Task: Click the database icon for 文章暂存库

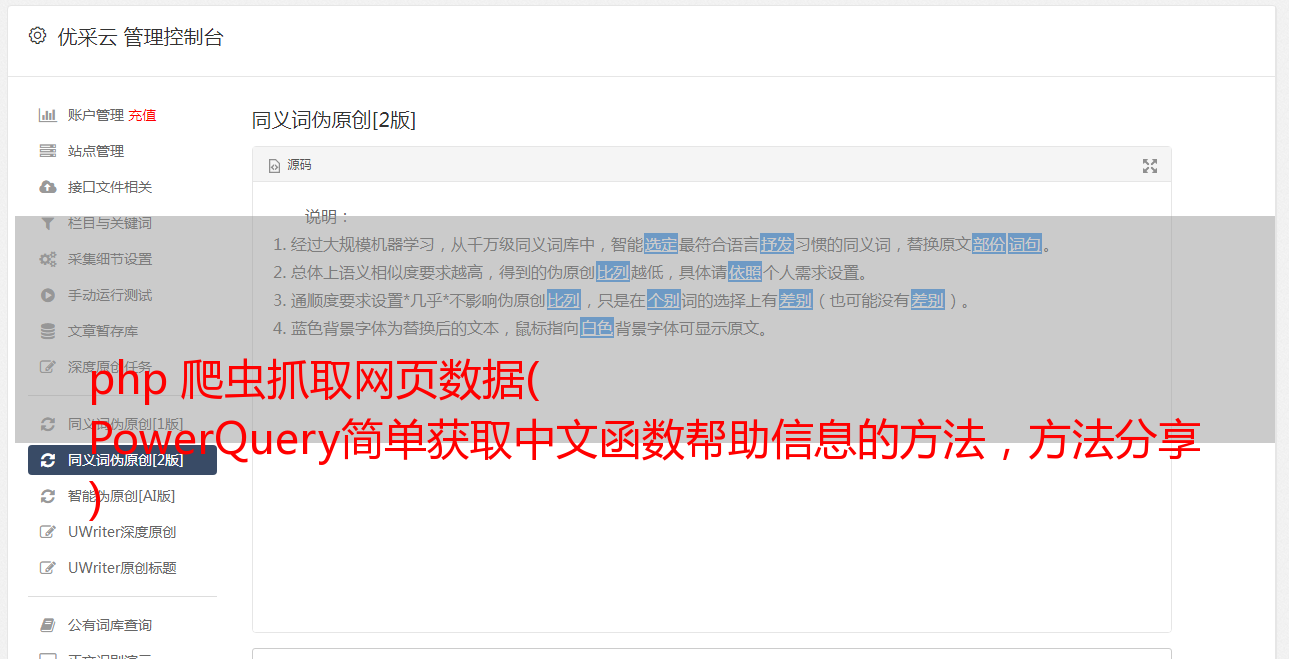Action: (48, 331)
